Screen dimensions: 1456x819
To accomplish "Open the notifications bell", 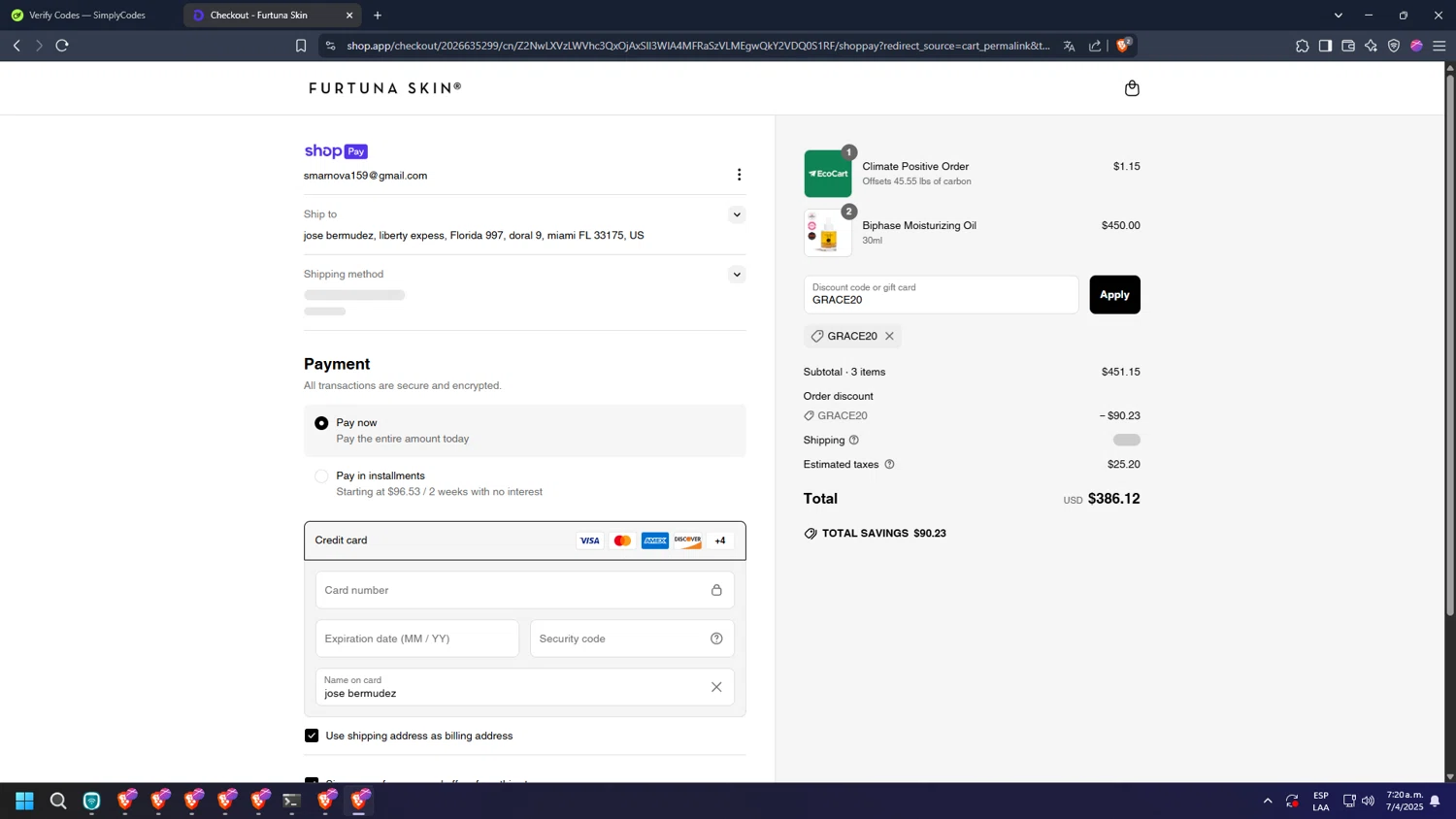I will pyautogui.click(x=1435, y=801).
